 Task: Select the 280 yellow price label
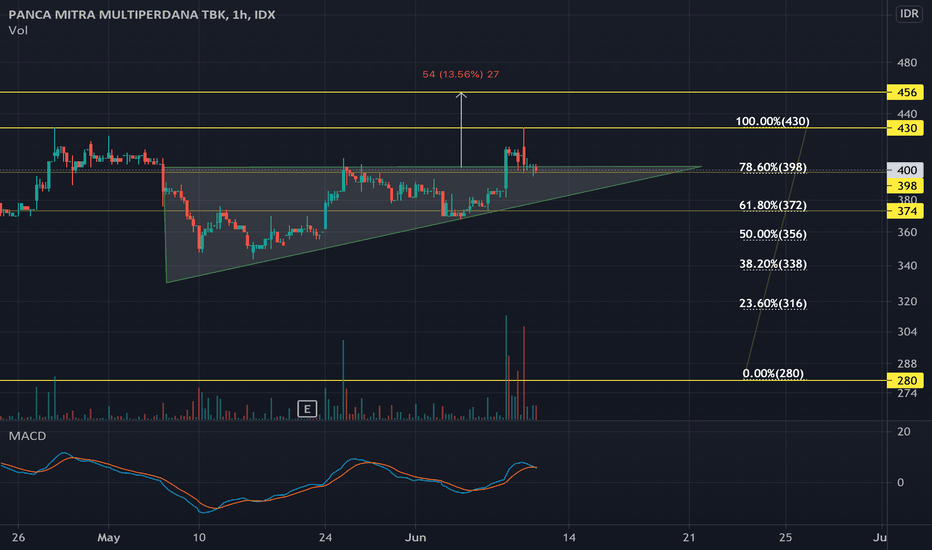(x=905, y=381)
